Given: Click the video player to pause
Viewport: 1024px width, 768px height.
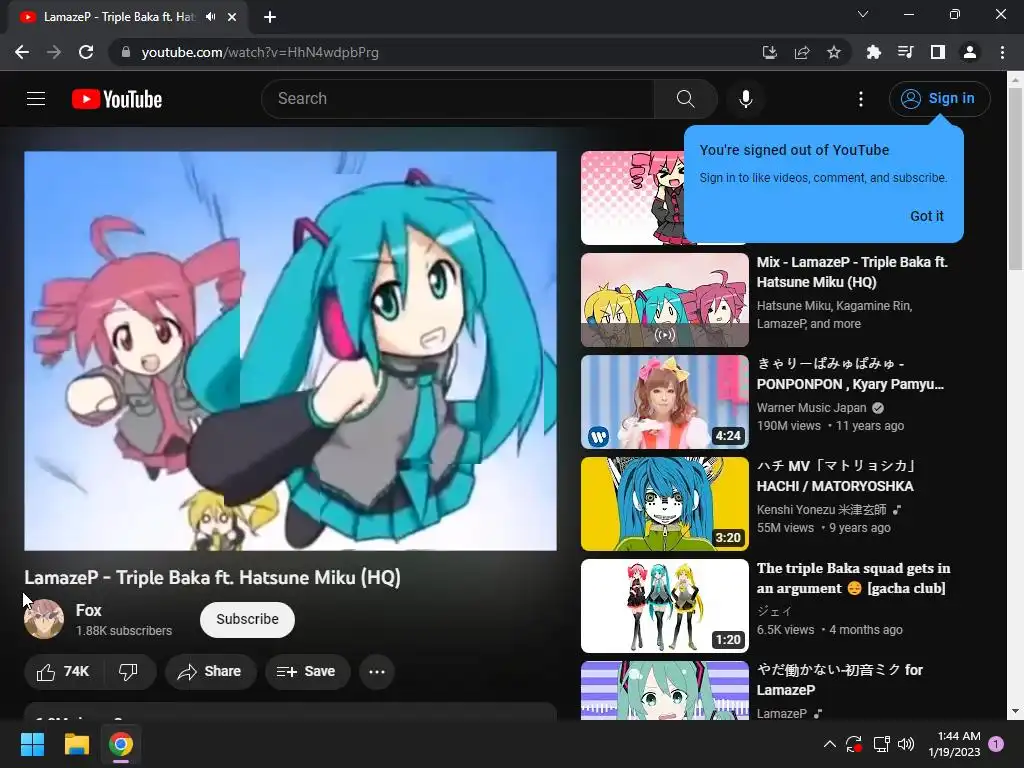Looking at the screenshot, I should click(291, 351).
